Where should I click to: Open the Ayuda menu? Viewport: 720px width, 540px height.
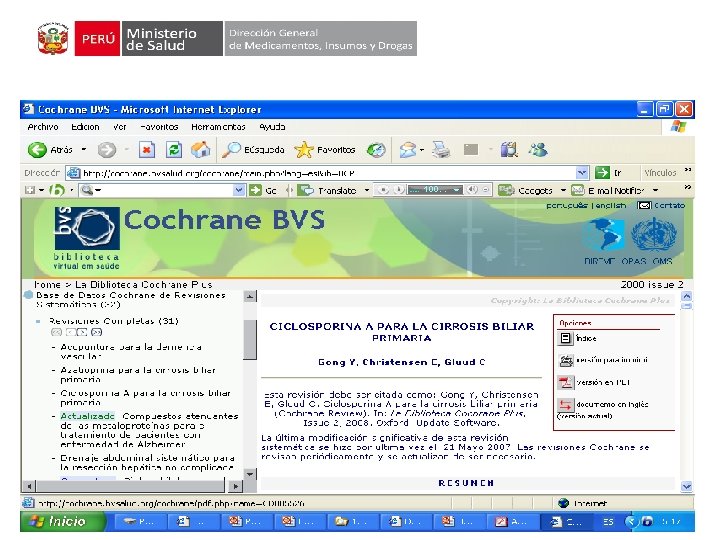tap(272, 127)
